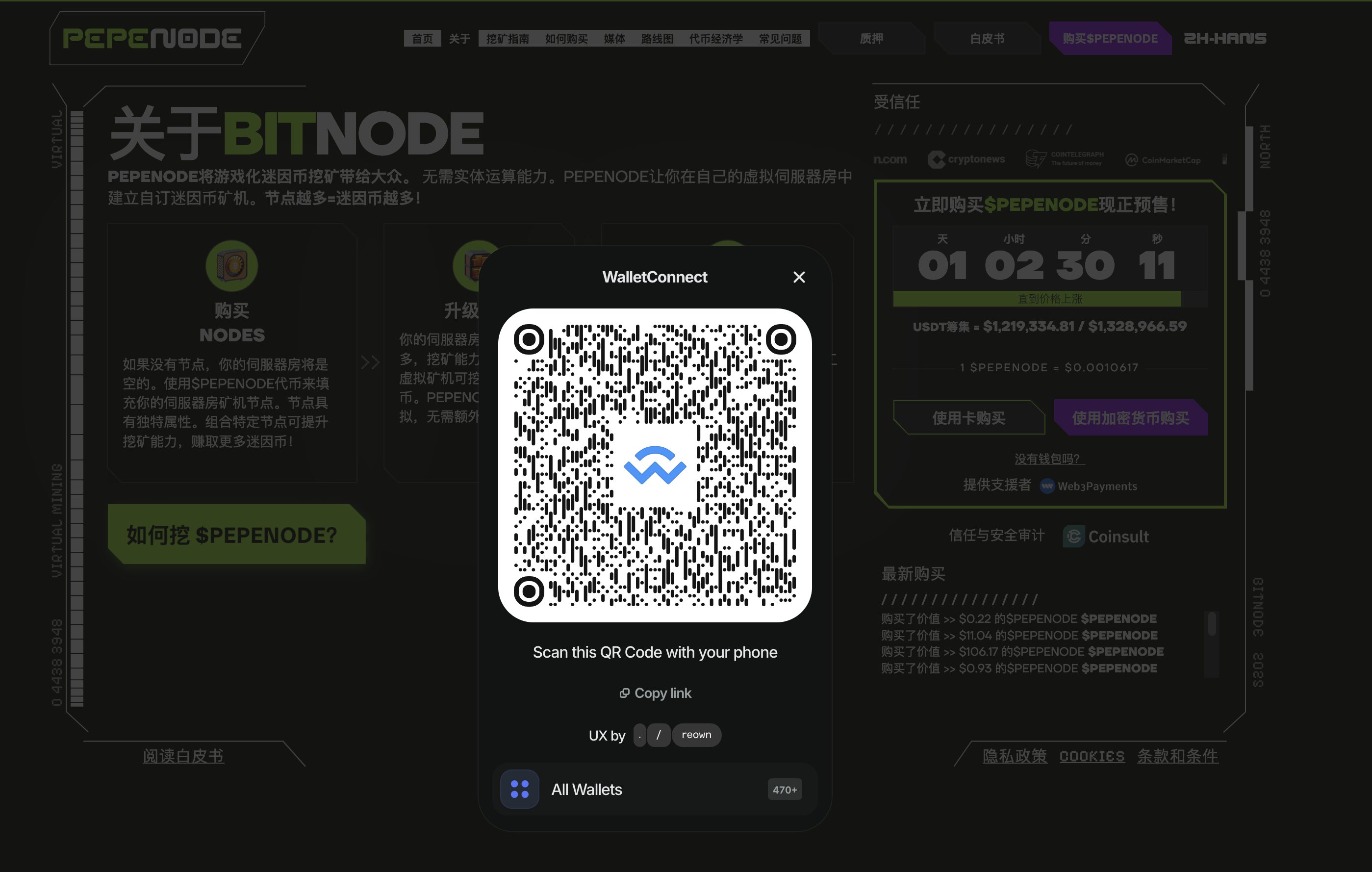This screenshot has height=872, width=1372.
Task: Close the WalletConnect modal with X
Action: point(799,277)
